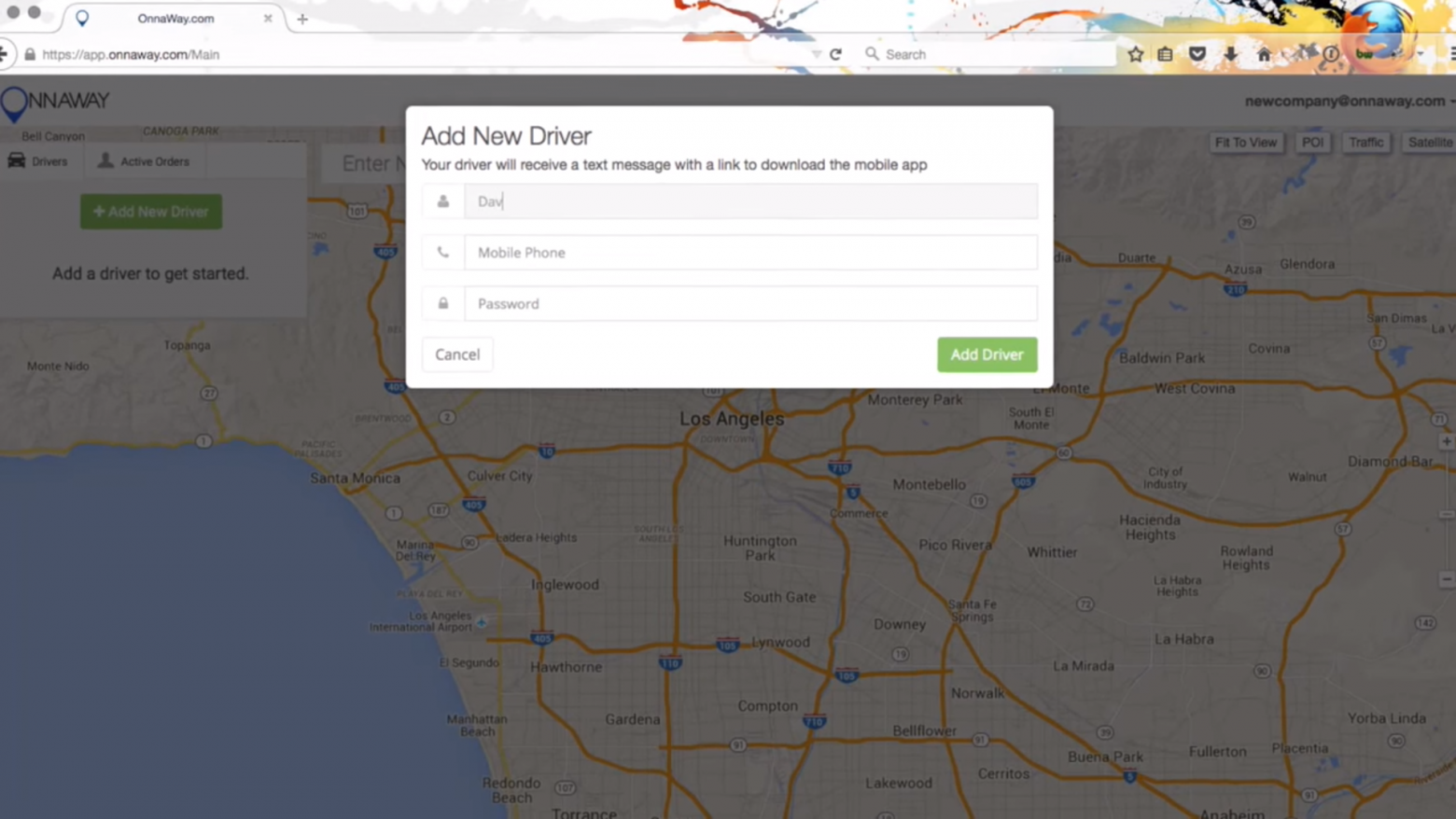The width and height of the screenshot is (1456, 819).
Task: Toggle the POI map layer
Action: [x=1312, y=142]
